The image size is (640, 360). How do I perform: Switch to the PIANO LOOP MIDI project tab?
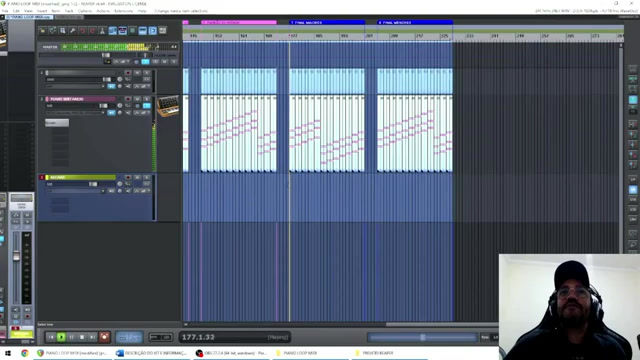coord(29,17)
